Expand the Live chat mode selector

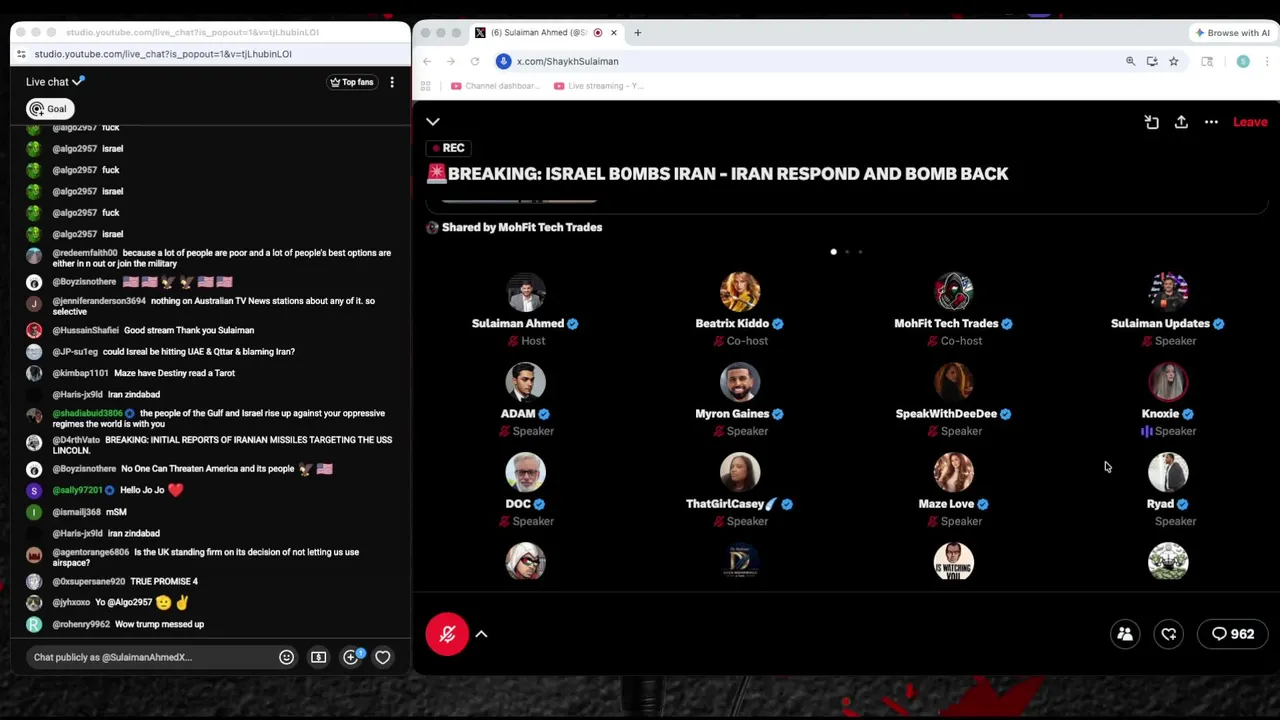(x=56, y=82)
